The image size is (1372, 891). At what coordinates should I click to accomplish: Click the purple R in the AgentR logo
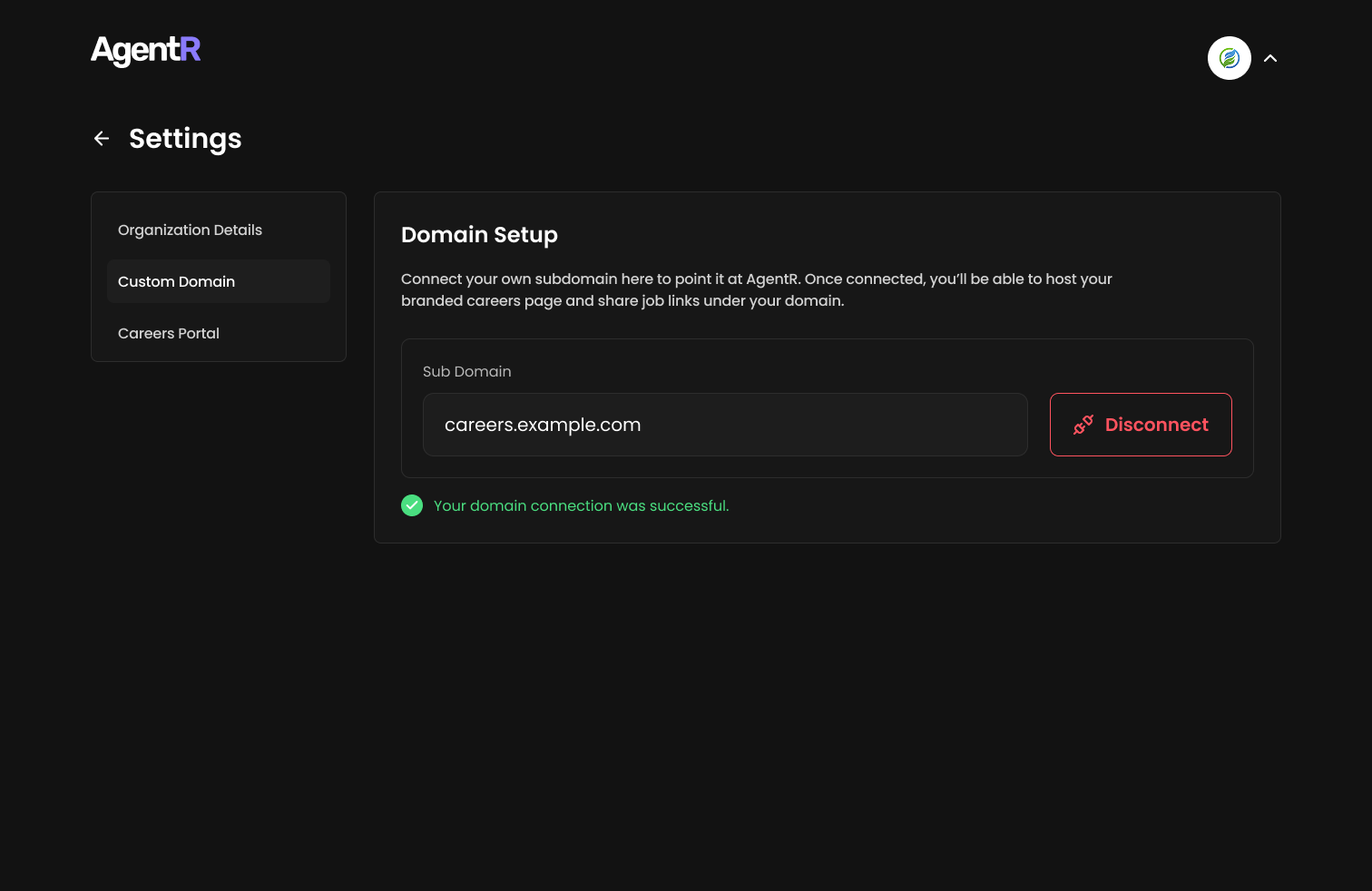click(x=190, y=50)
